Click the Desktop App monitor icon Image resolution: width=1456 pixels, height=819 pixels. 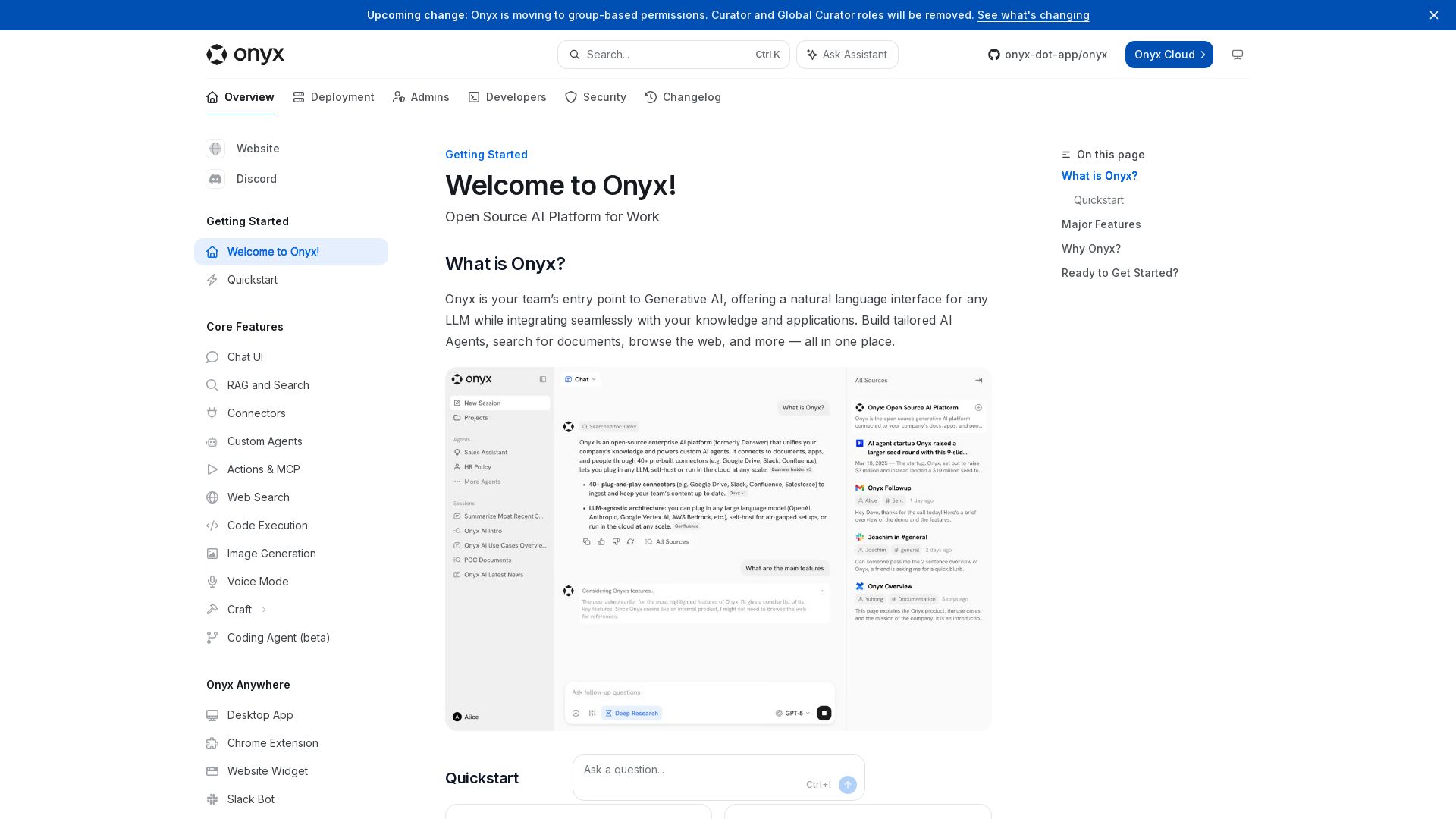click(x=212, y=715)
